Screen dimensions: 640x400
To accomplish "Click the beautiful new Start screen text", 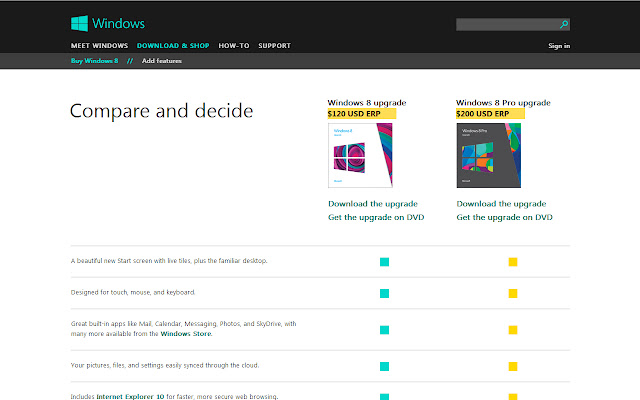I will tap(169, 261).
